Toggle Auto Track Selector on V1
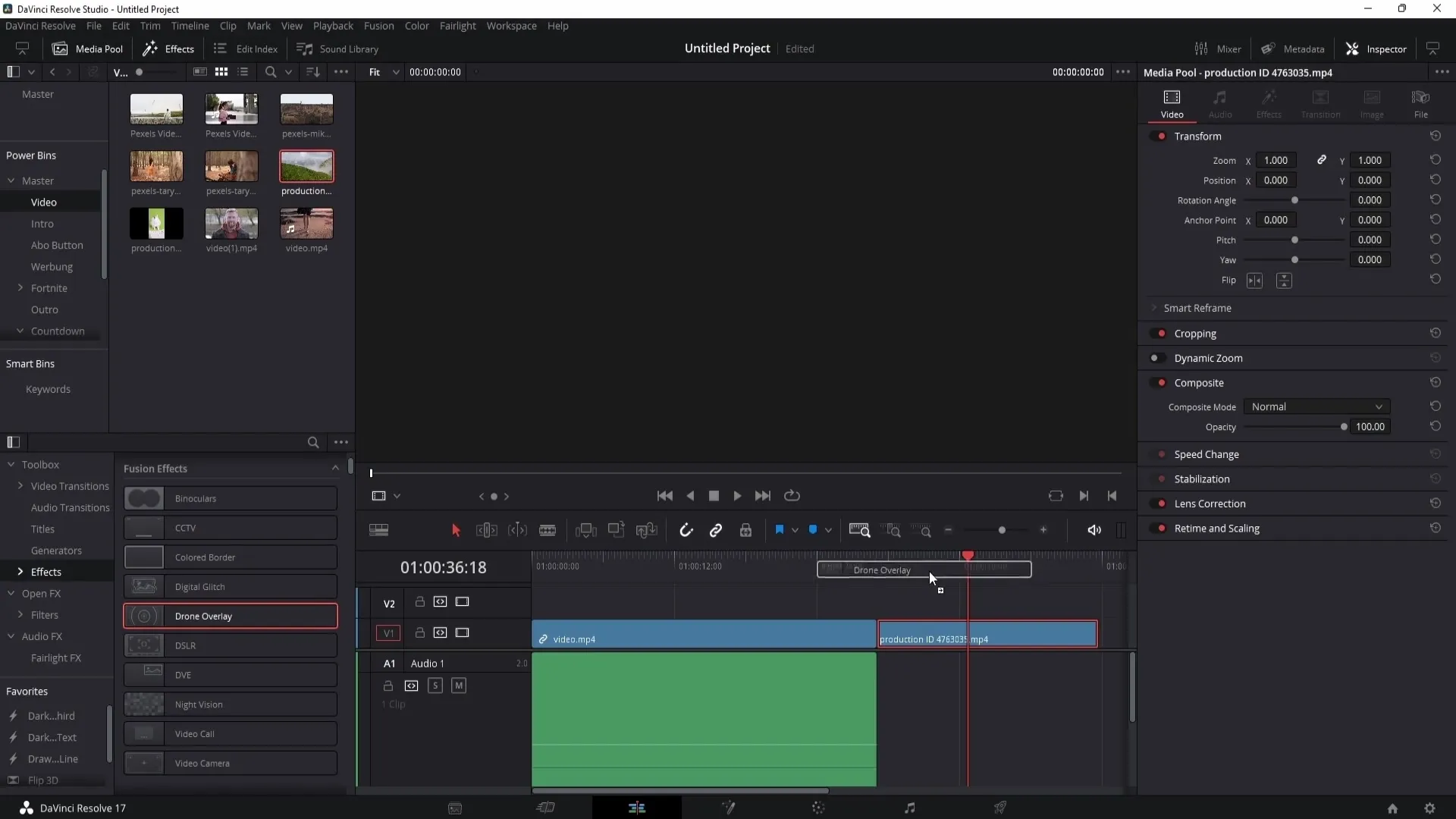Image resolution: width=1456 pixels, height=819 pixels. [440, 633]
